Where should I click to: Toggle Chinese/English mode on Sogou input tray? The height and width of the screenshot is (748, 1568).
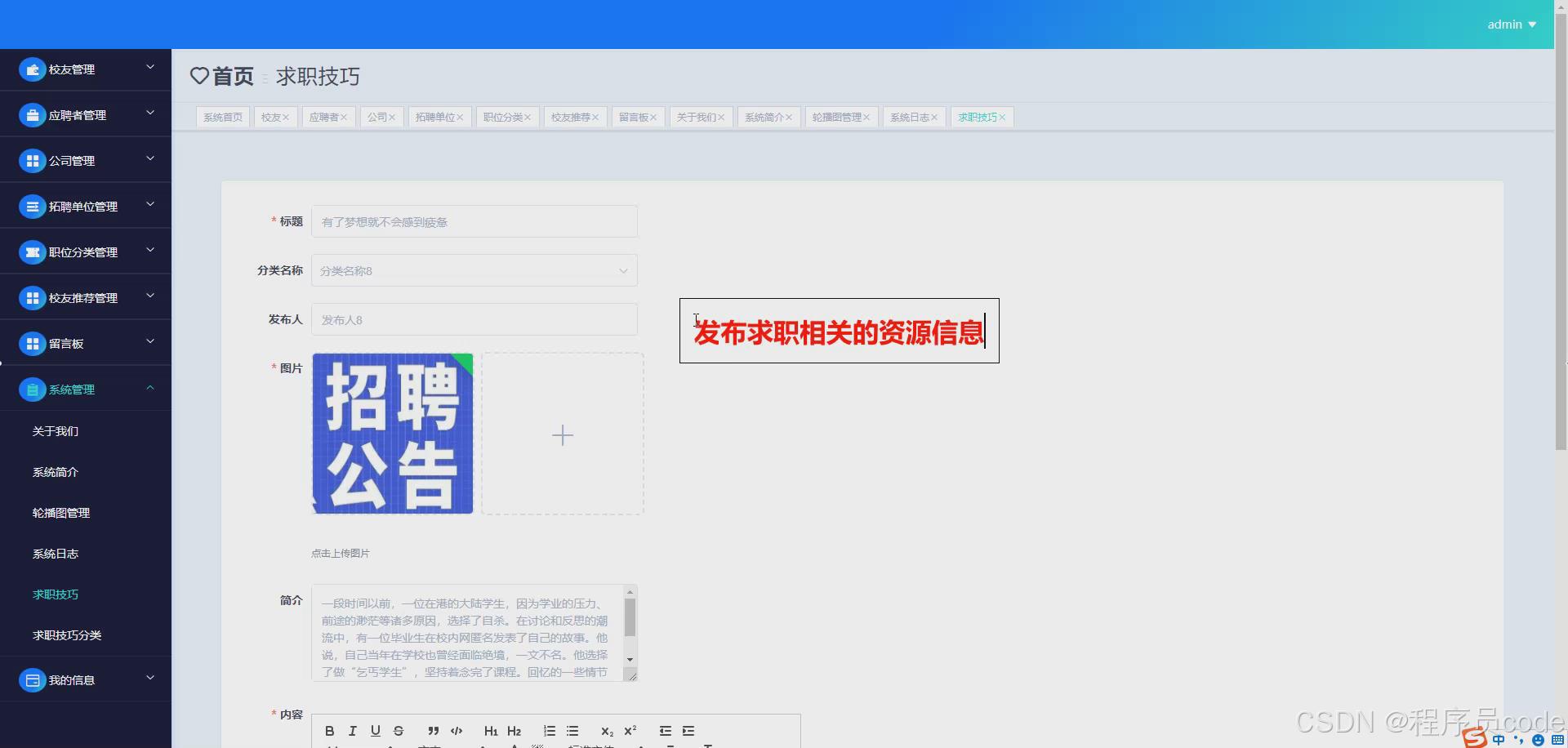pyautogui.click(x=1499, y=740)
